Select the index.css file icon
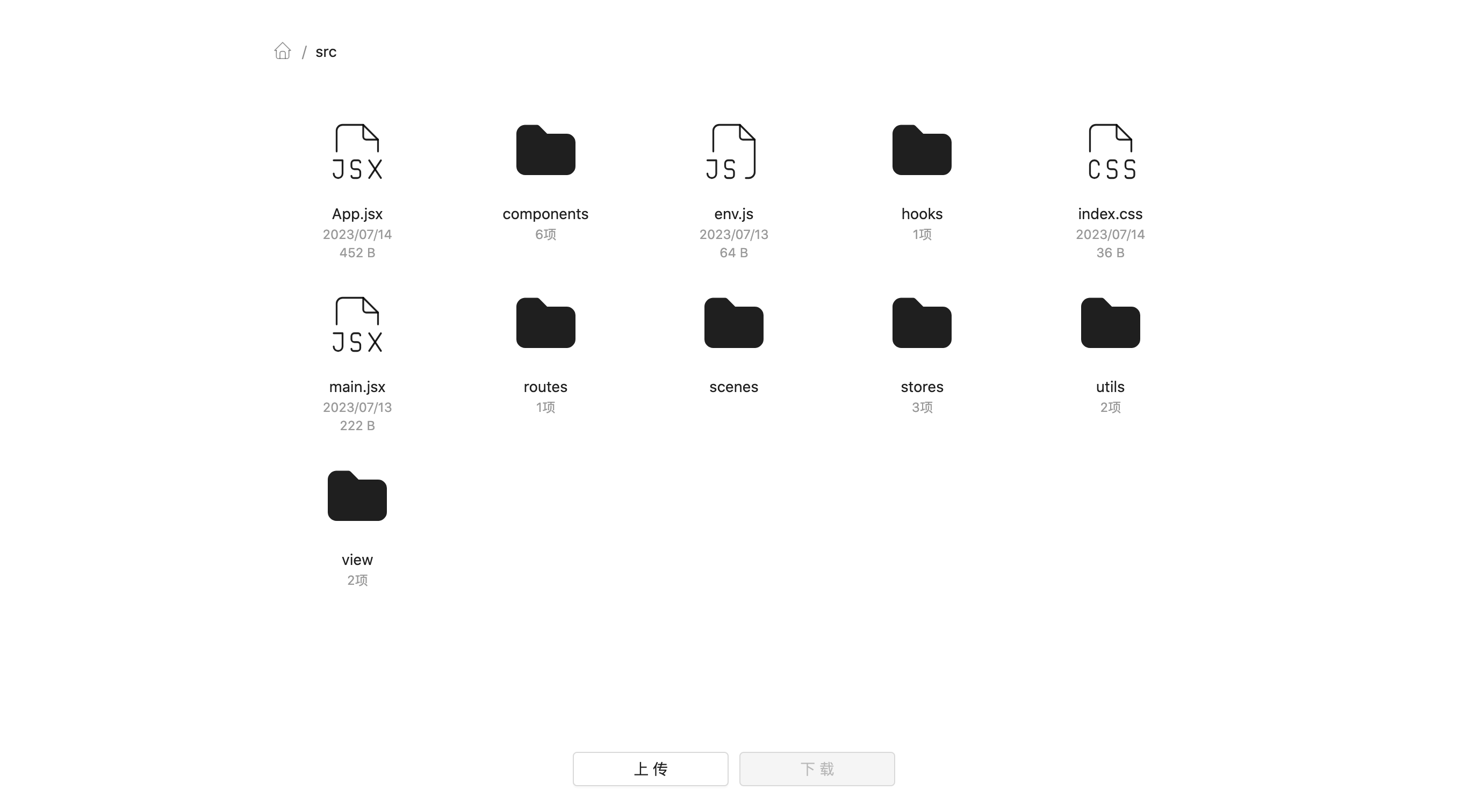 pyautogui.click(x=1110, y=151)
